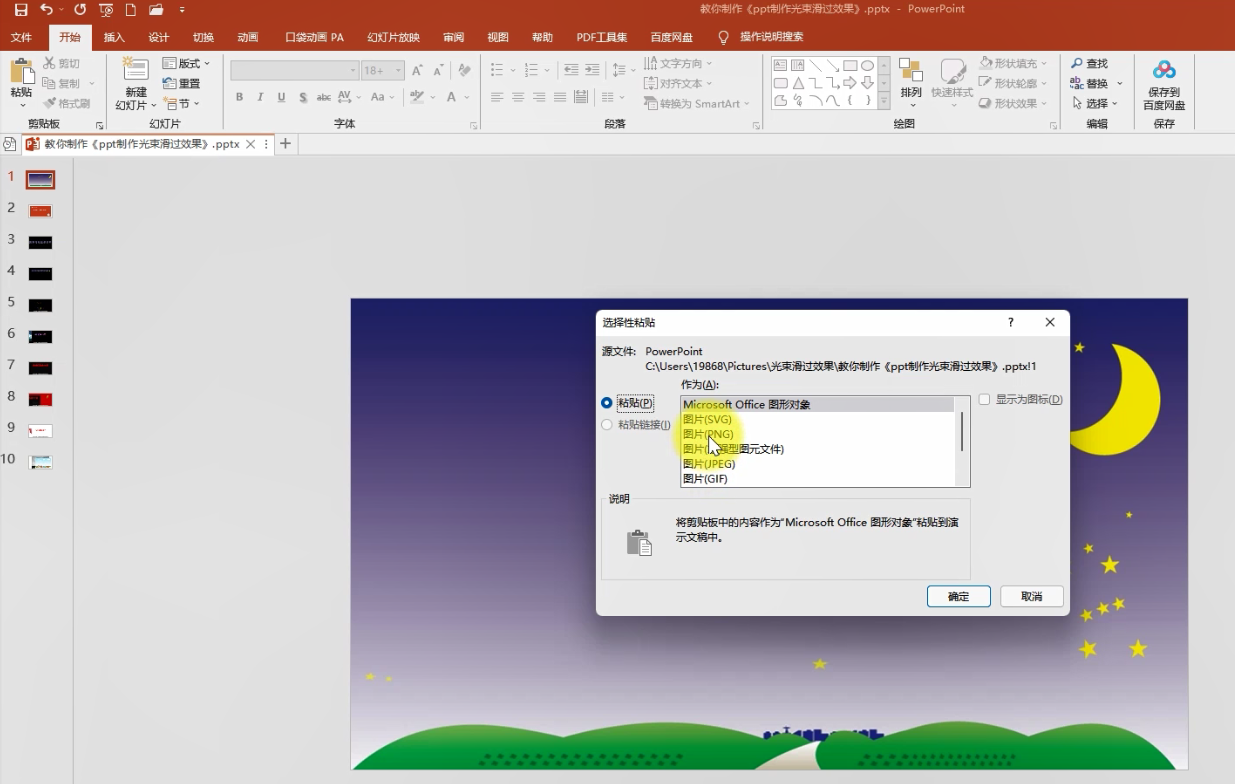Align text to the right

(539, 97)
